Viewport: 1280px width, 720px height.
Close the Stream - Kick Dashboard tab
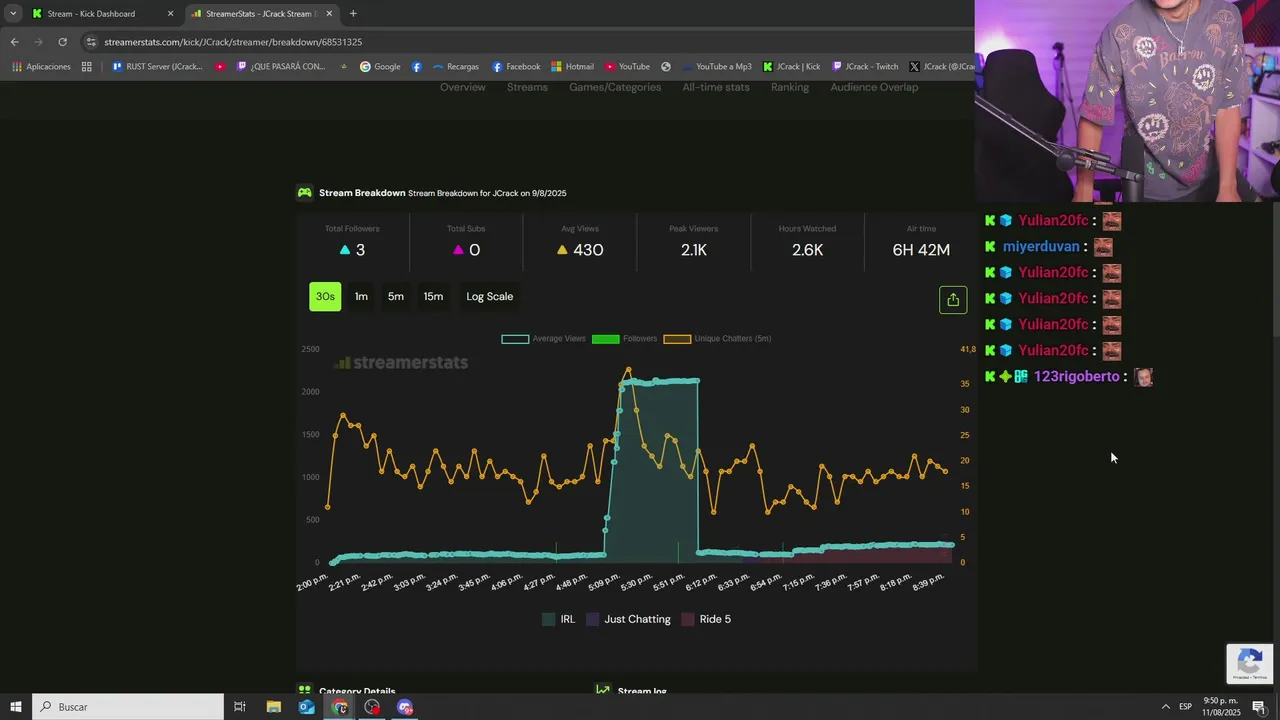pos(170,14)
